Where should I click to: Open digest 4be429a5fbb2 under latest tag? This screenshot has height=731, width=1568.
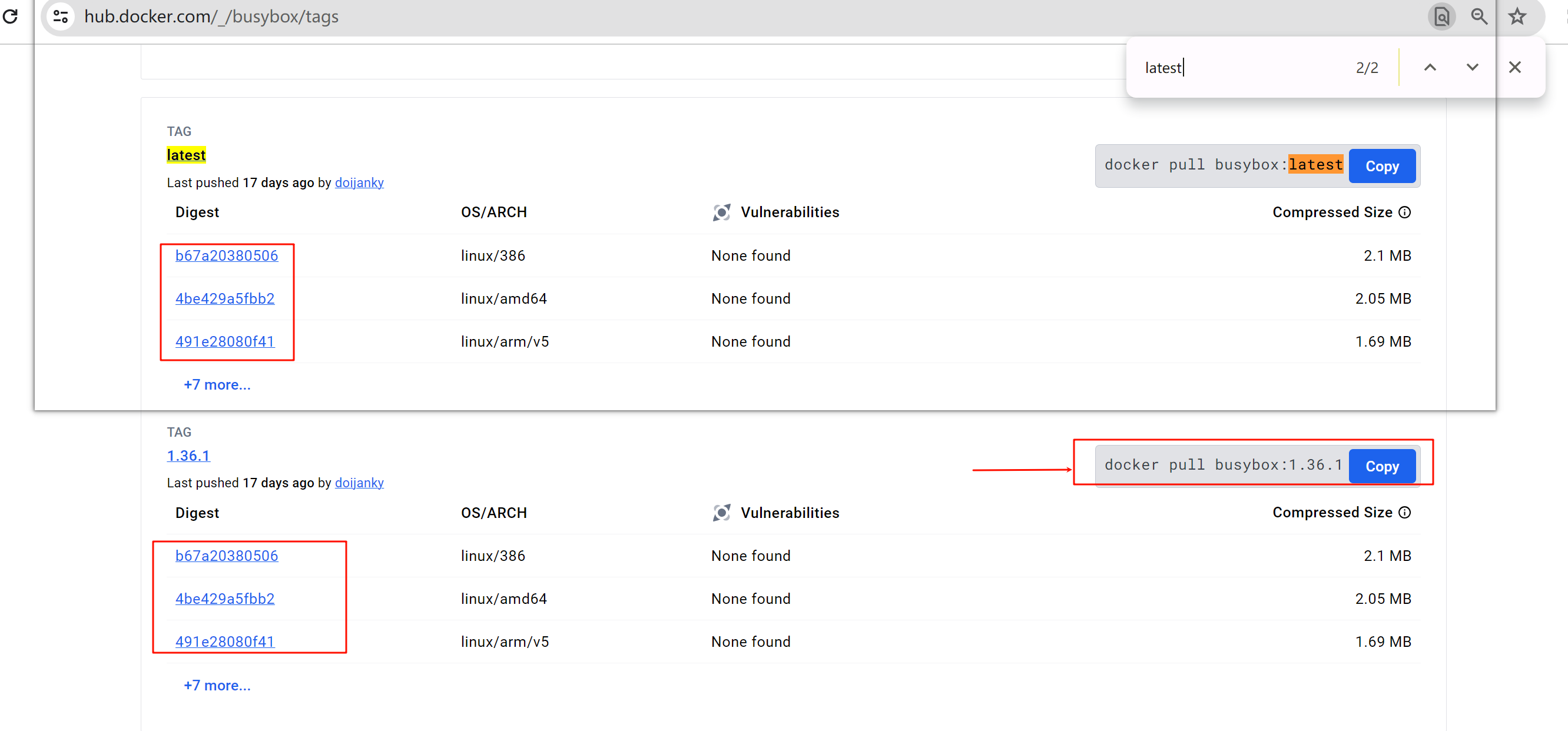coord(224,298)
